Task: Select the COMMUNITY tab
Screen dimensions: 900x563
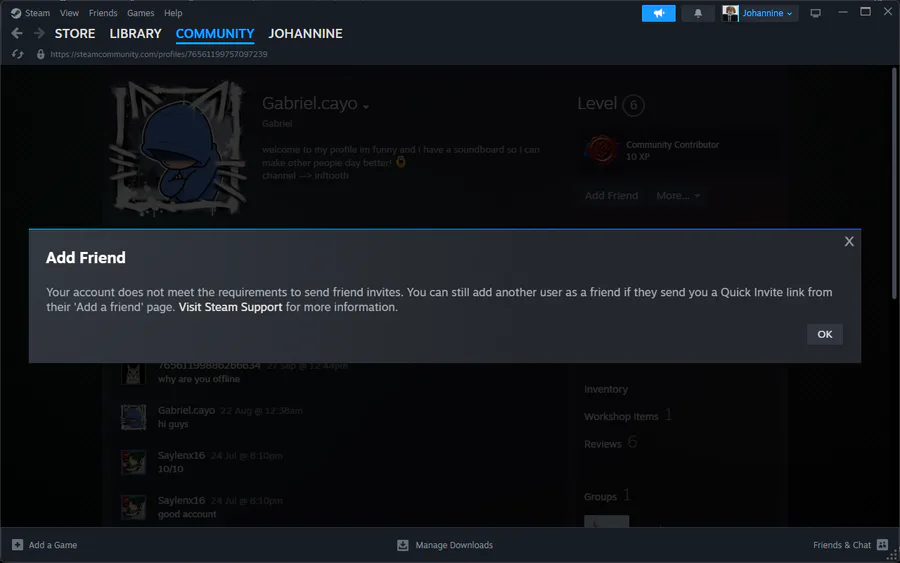Action: pos(215,34)
